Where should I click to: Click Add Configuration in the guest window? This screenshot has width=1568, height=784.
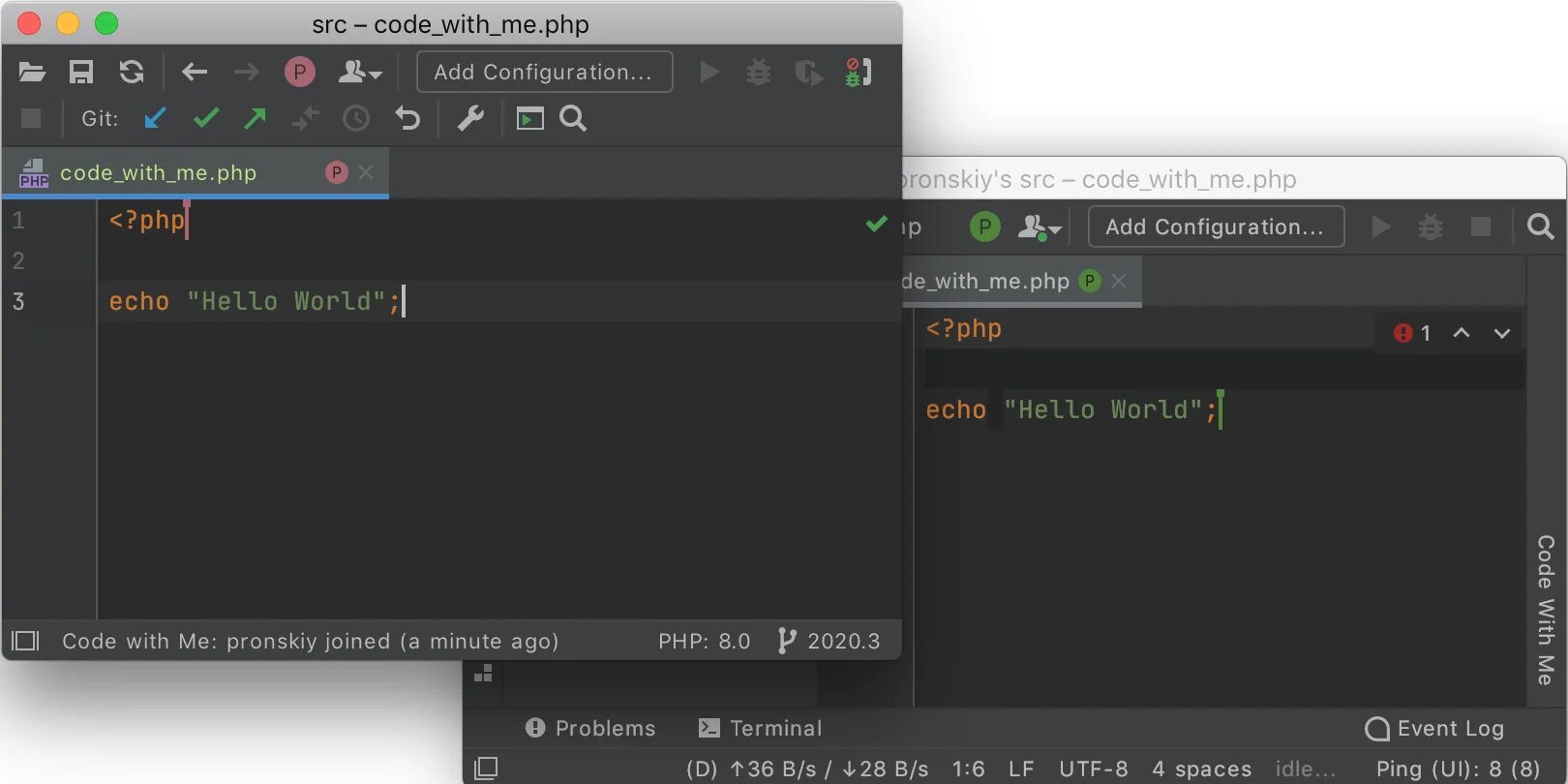1216,227
